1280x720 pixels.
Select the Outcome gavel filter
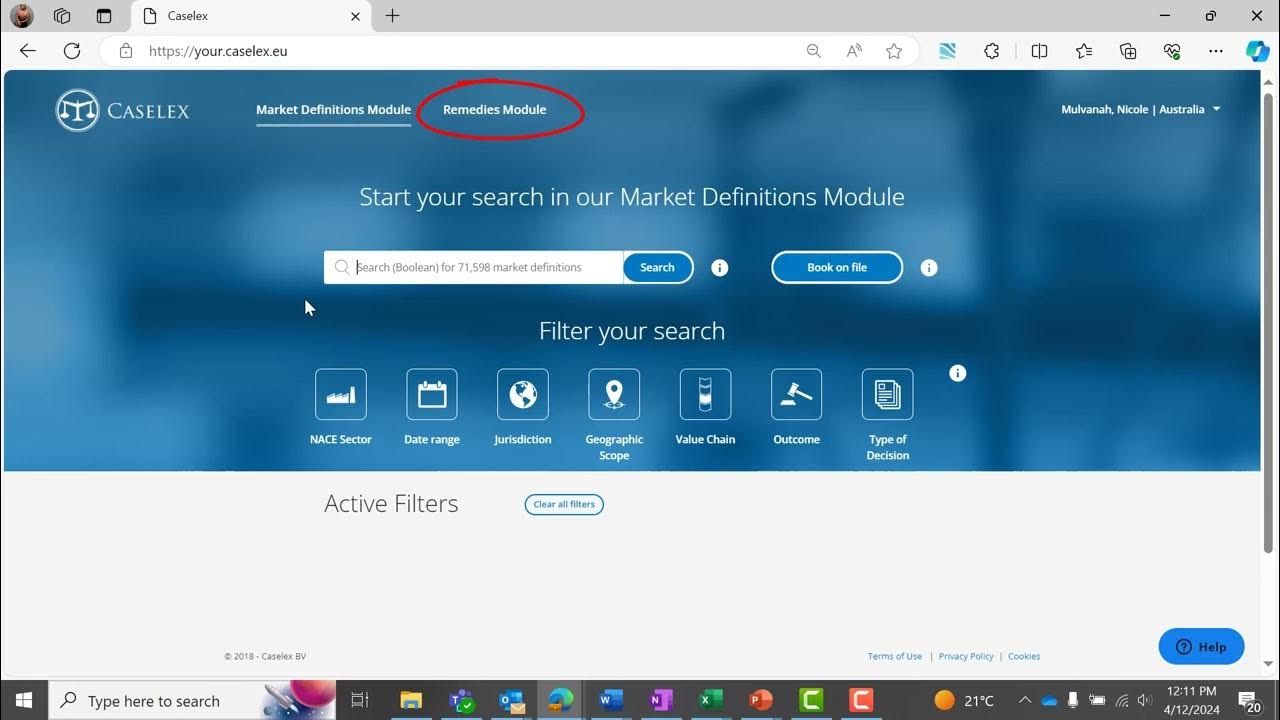click(x=797, y=394)
